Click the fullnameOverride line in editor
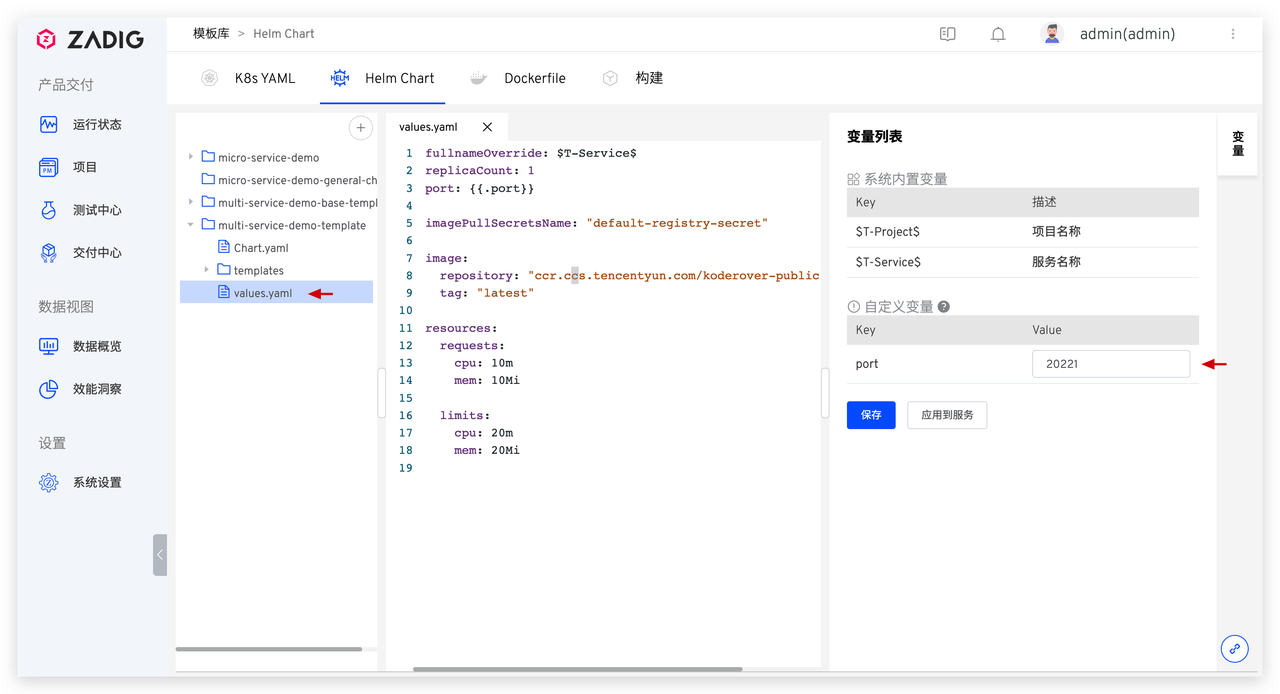 pyautogui.click(x=531, y=153)
